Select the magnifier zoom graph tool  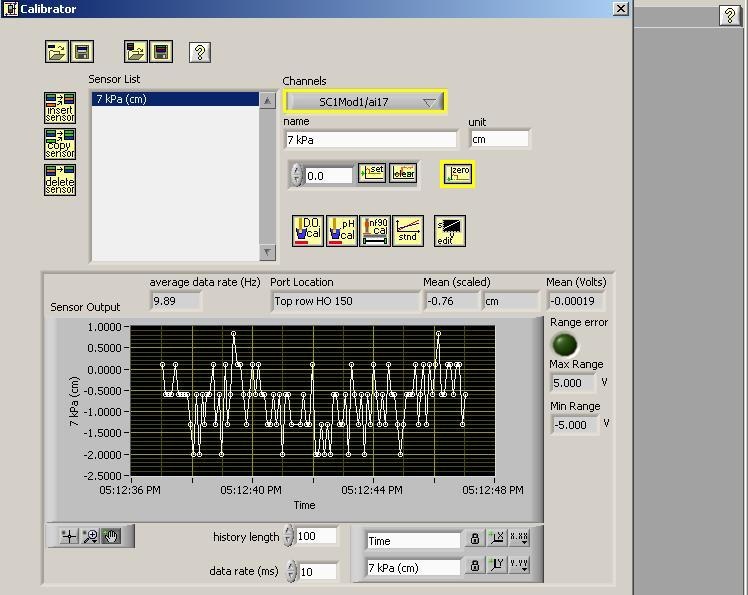tap(90, 536)
